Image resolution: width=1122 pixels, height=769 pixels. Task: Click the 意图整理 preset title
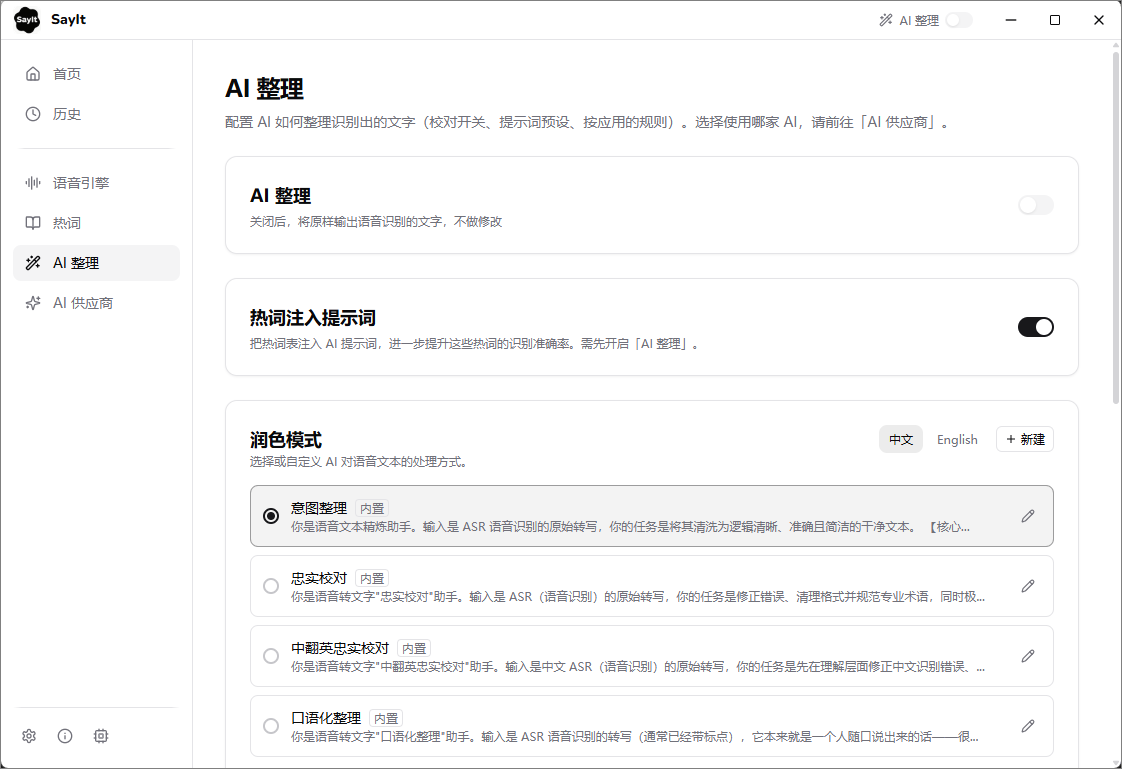(x=318, y=508)
